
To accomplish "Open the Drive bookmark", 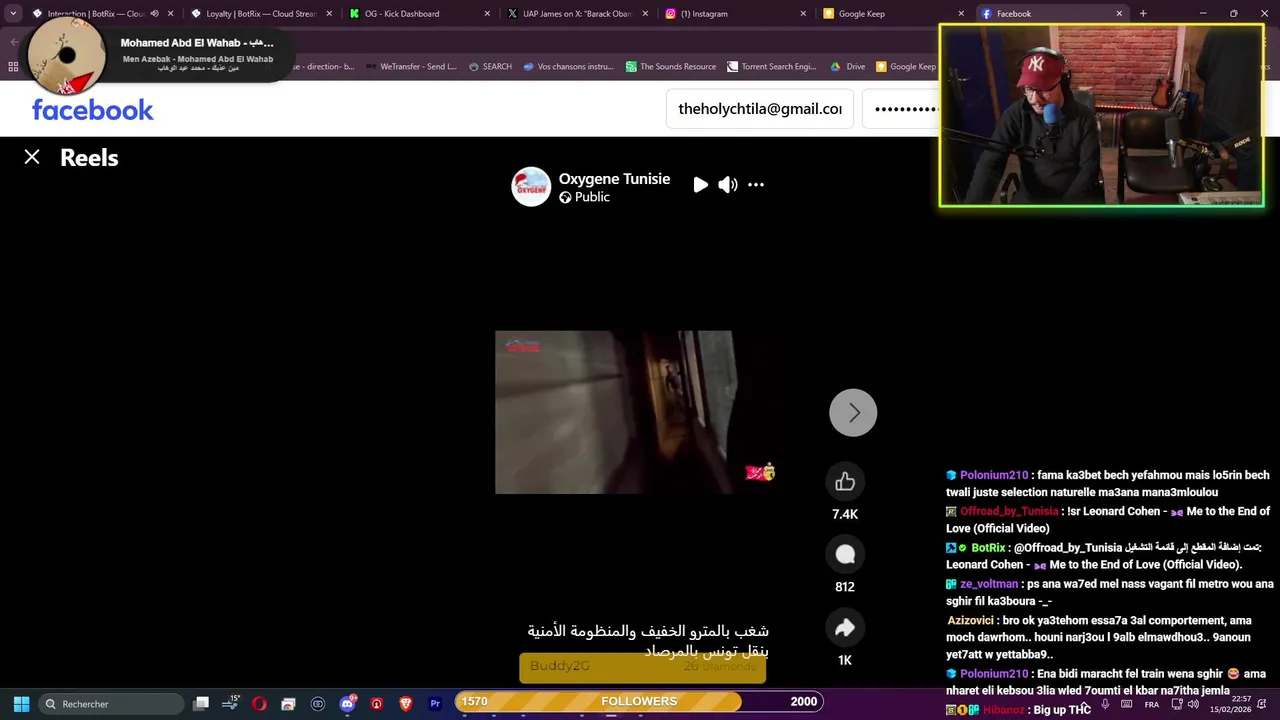I will tap(847, 67).
